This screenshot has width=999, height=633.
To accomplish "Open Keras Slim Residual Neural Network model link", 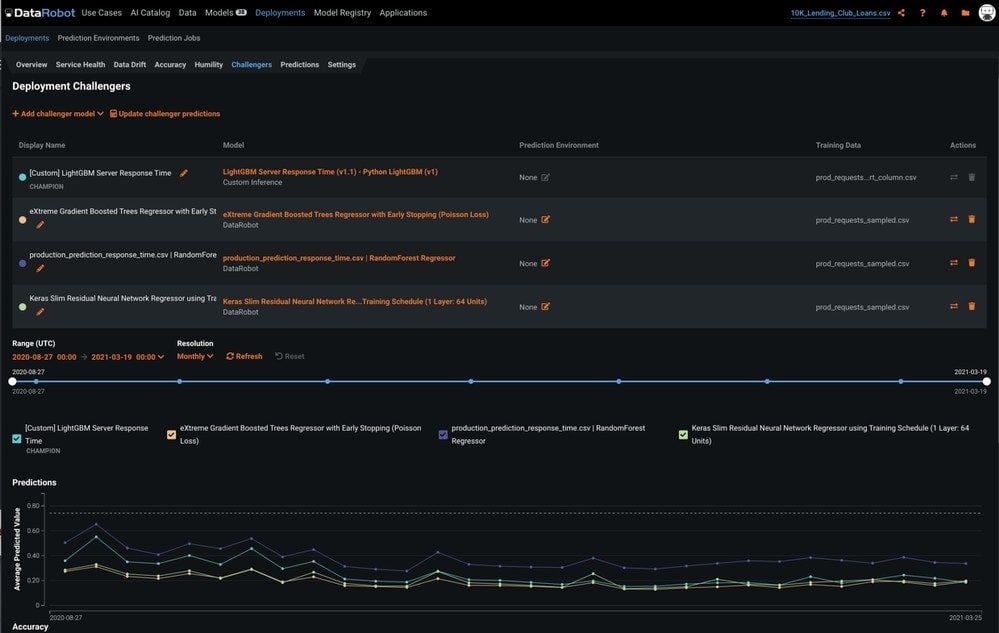I will (x=355, y=302).
